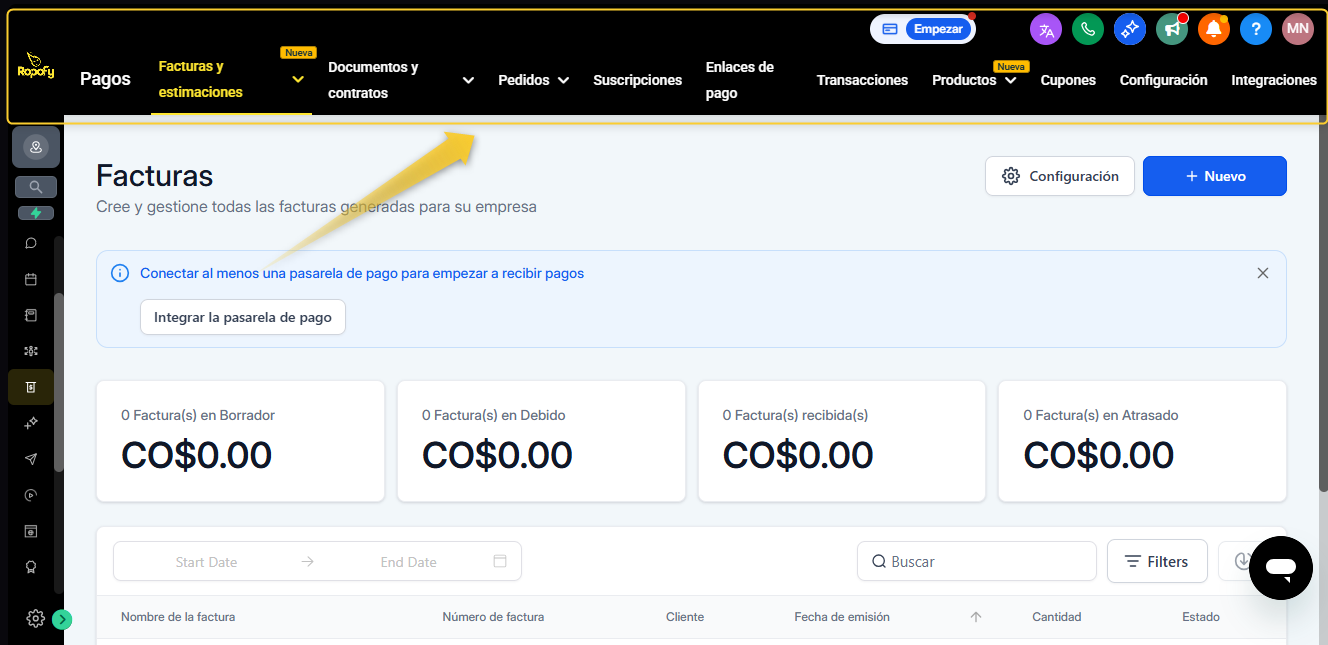Open conversations chat bubble in sidebar
The image size is (1328, 645).
pos(31,243)
